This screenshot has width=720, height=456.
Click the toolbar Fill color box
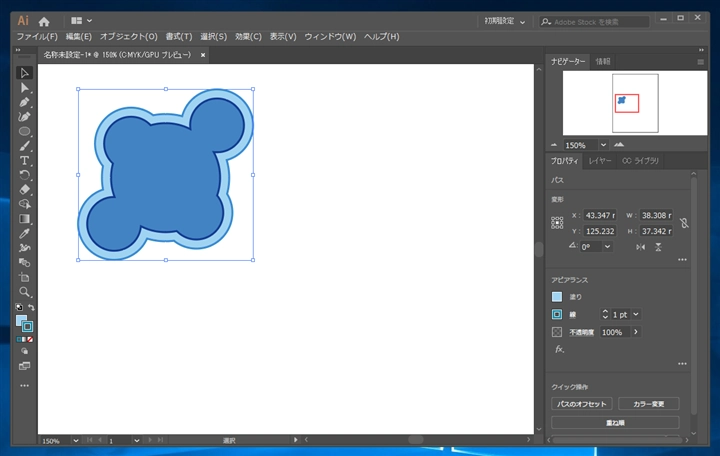[21, 321]
